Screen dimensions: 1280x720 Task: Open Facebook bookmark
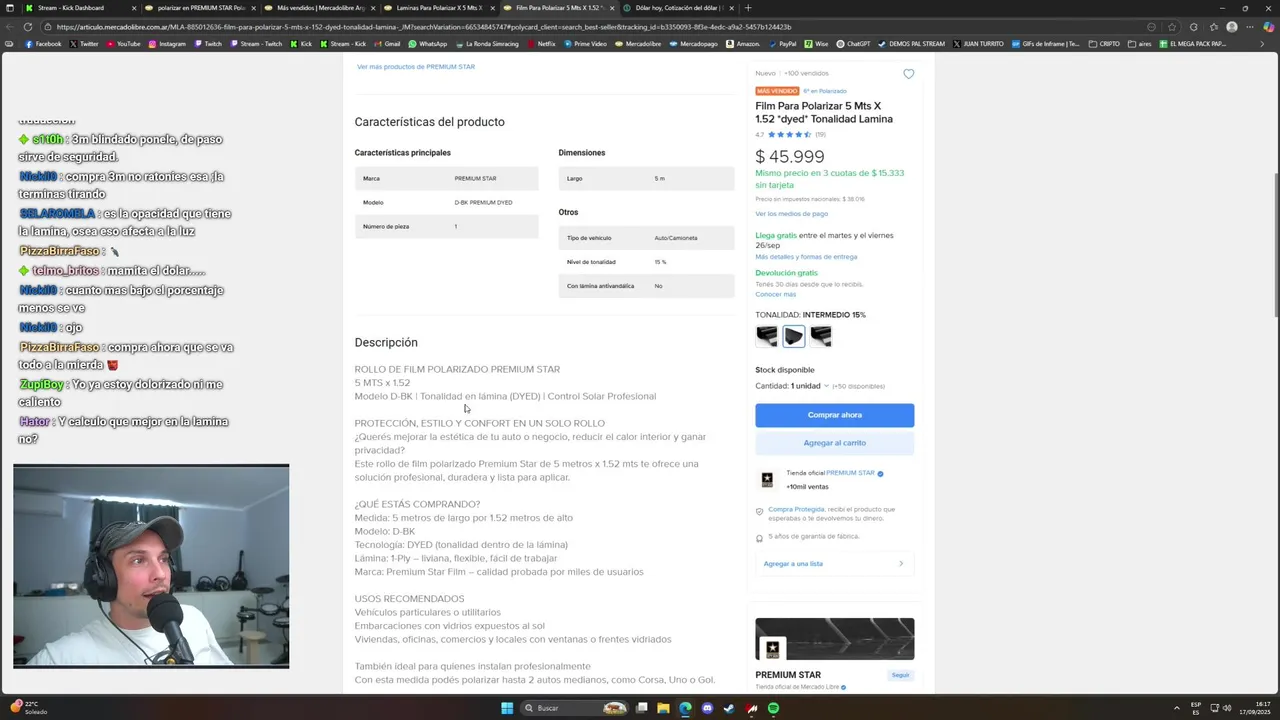click(x=43, y=44)
